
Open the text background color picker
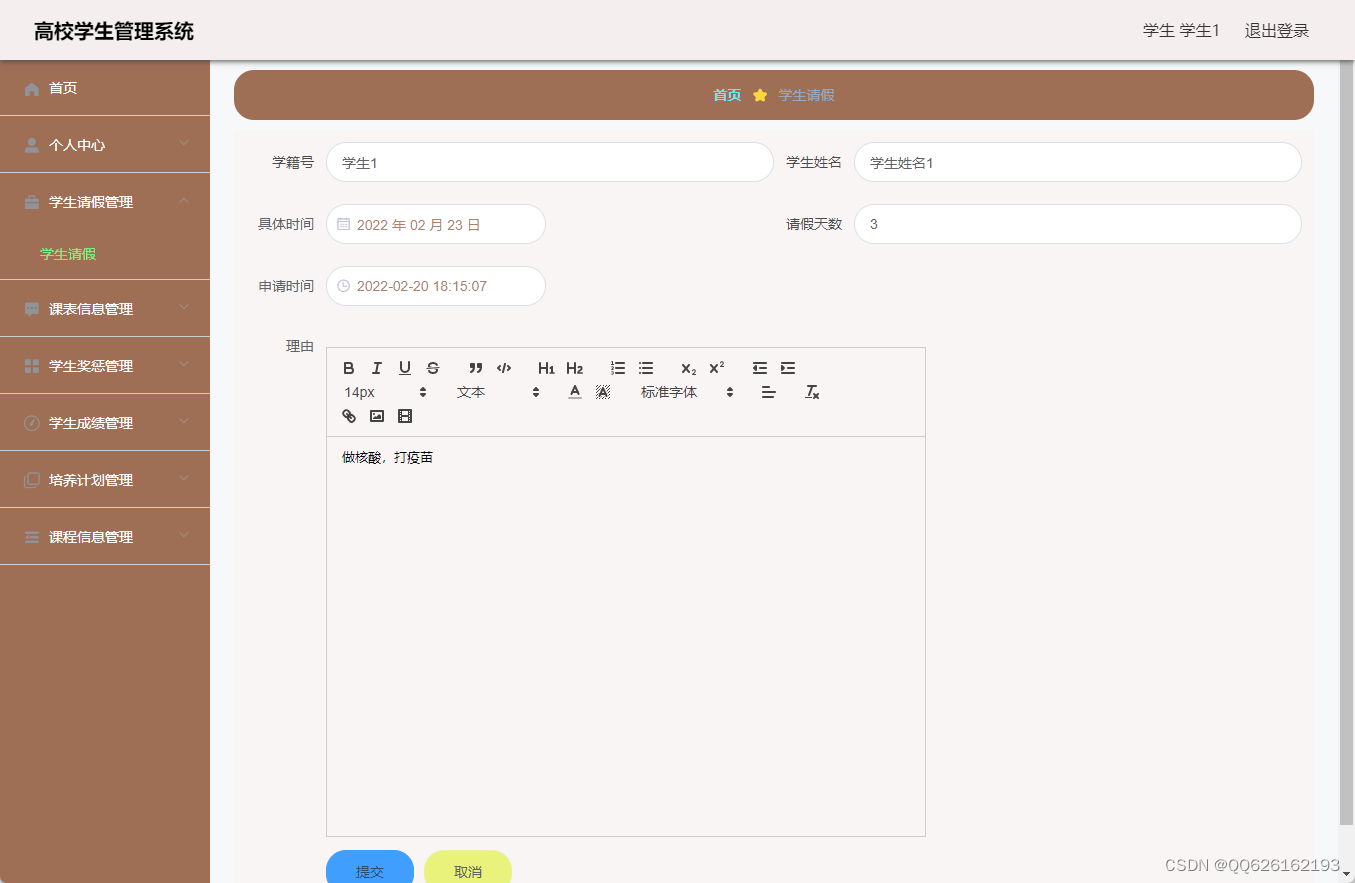(x=603, y=392)
